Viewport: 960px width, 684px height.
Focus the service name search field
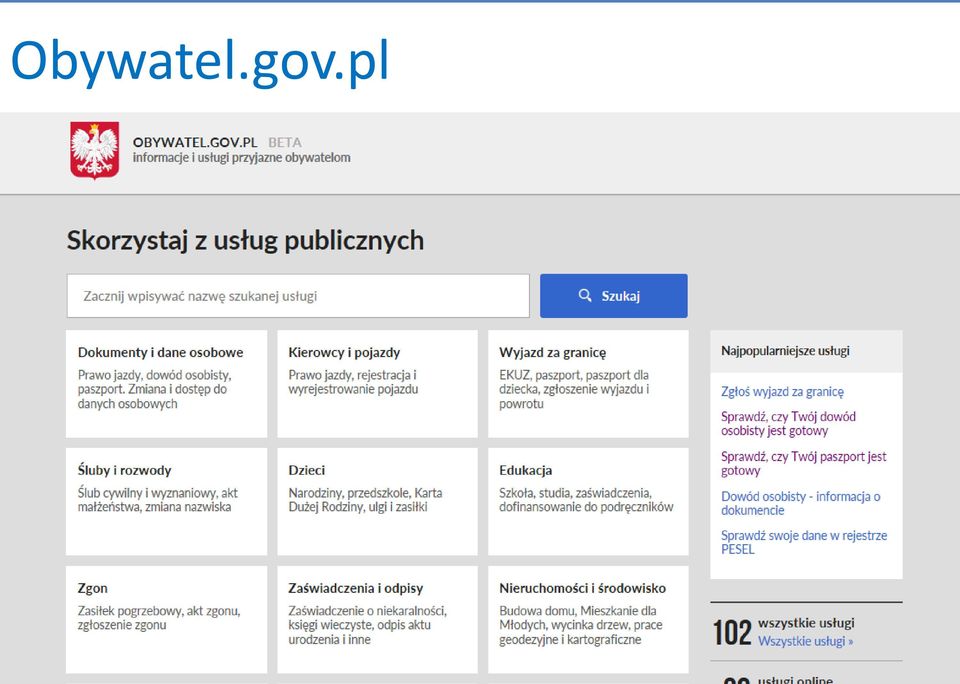pos(298,296)
